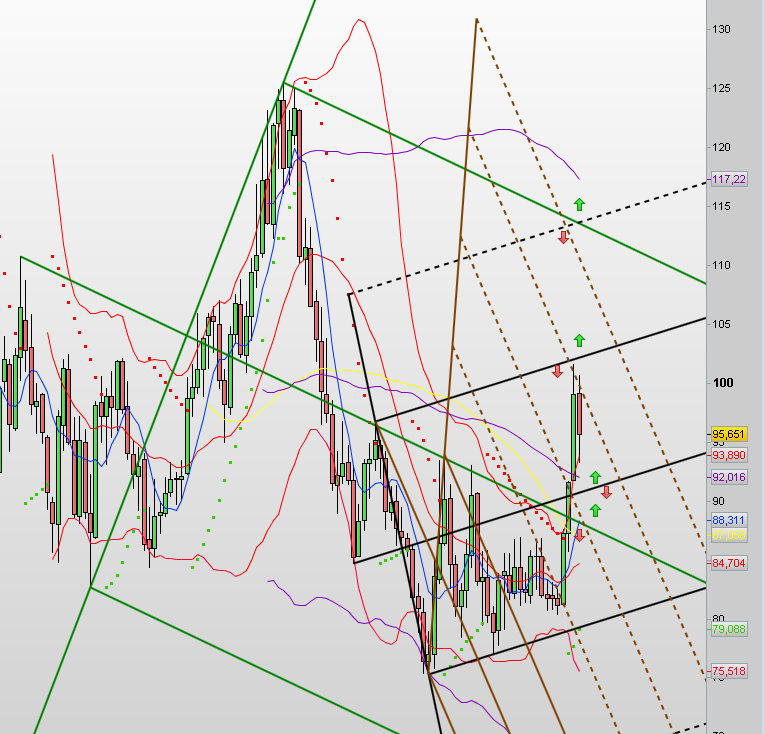Select the yellow 95,651 current price label
Viewport: 765px width, 734px height.
point(729,434)
